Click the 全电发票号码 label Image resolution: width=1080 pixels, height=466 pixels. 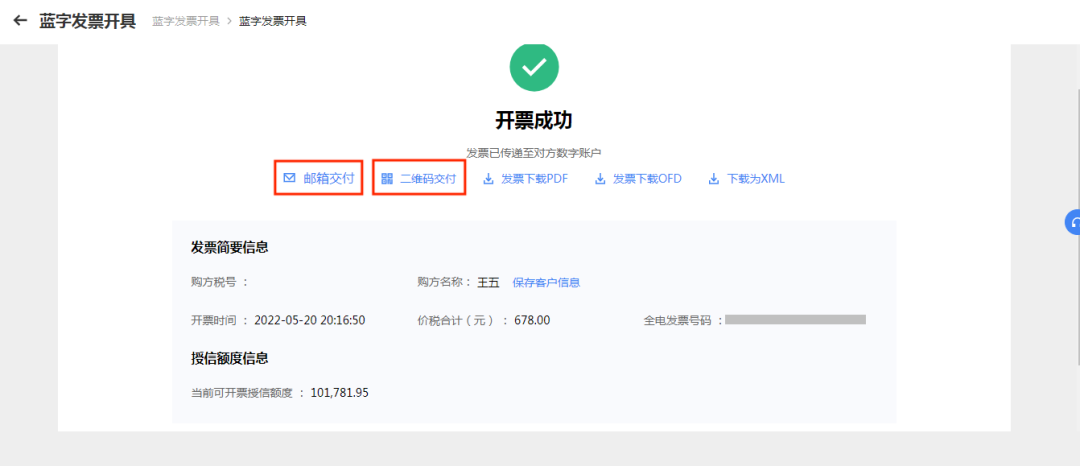684,320
